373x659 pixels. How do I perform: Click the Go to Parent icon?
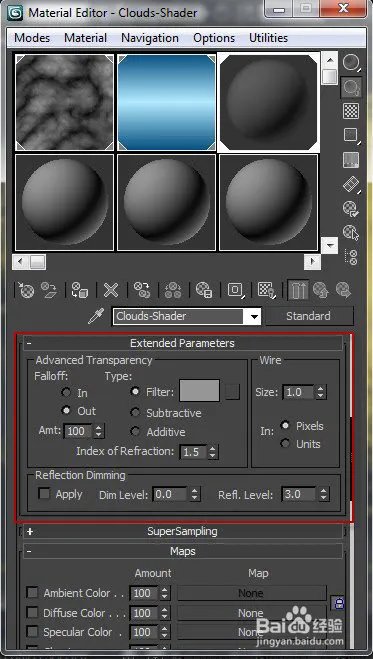pyautogui.click(x=320, y=290)
